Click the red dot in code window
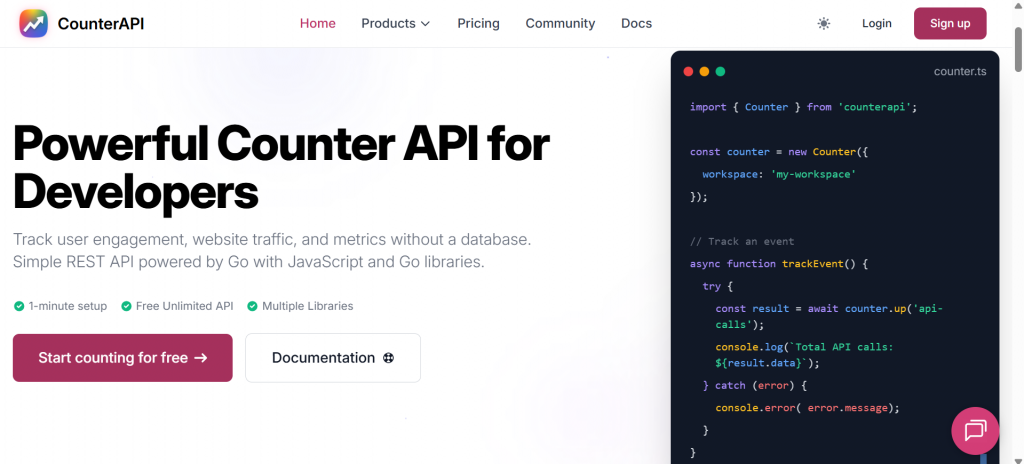The width and height of the screenshot is (1024, 464). pyautogui.click(x=688, y=72)
